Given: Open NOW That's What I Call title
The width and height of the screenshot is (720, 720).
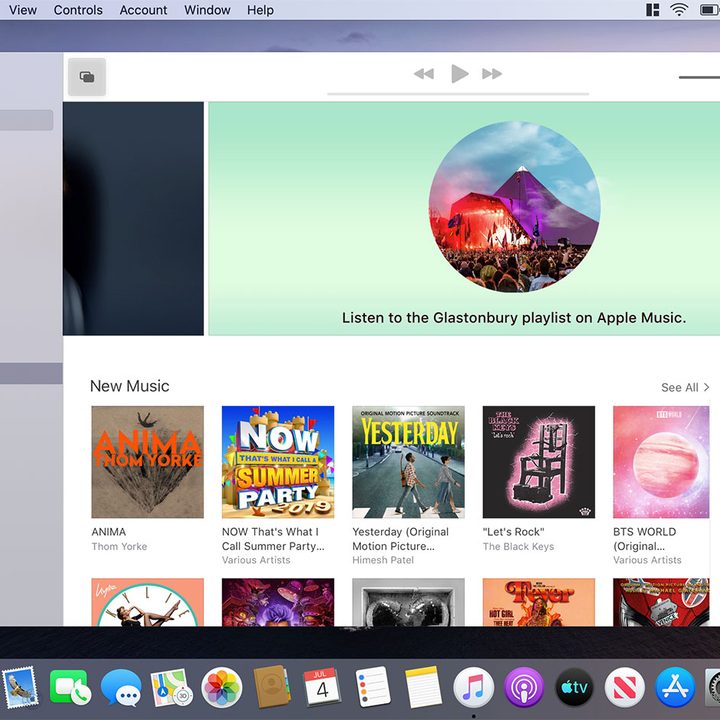Looking at the screenshot, I should pos(273,539).
